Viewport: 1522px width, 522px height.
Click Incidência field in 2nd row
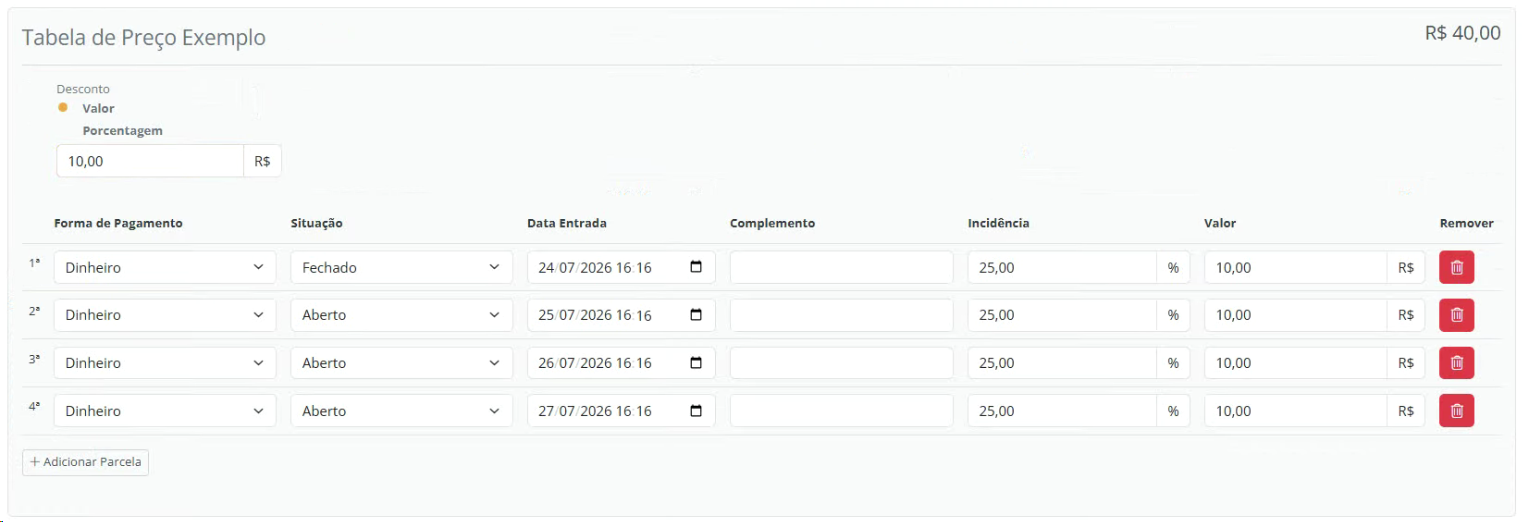[x=1062, y=315]
